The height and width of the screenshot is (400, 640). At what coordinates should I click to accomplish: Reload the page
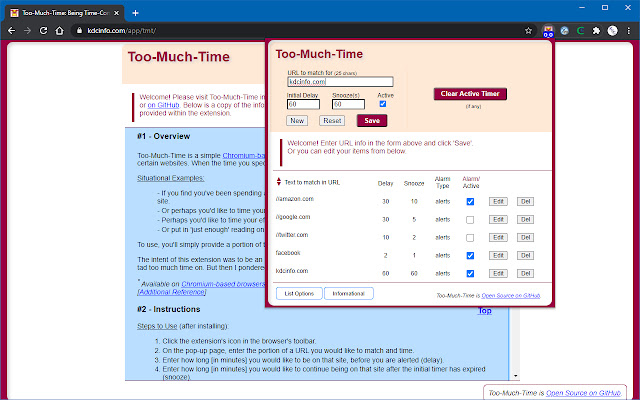(43, 31)
